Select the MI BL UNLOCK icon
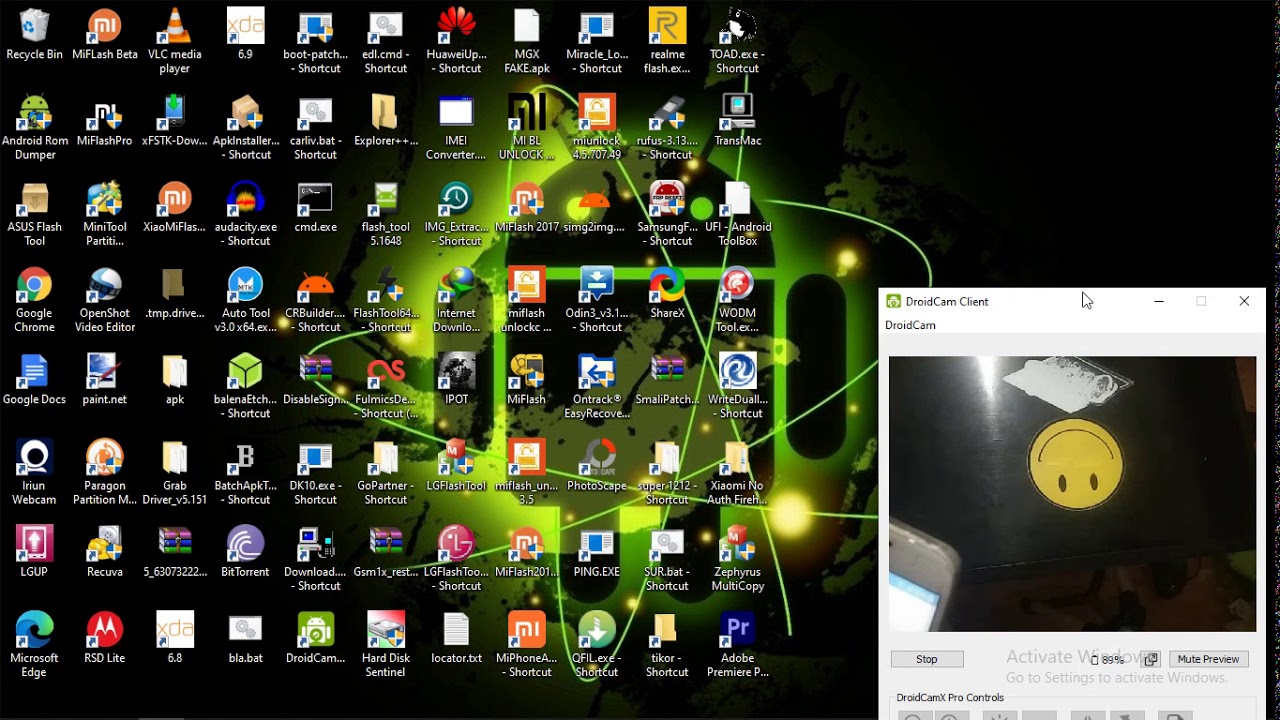Image resolution: width=1280 pixels, height=720 pixels. (527, 127)
